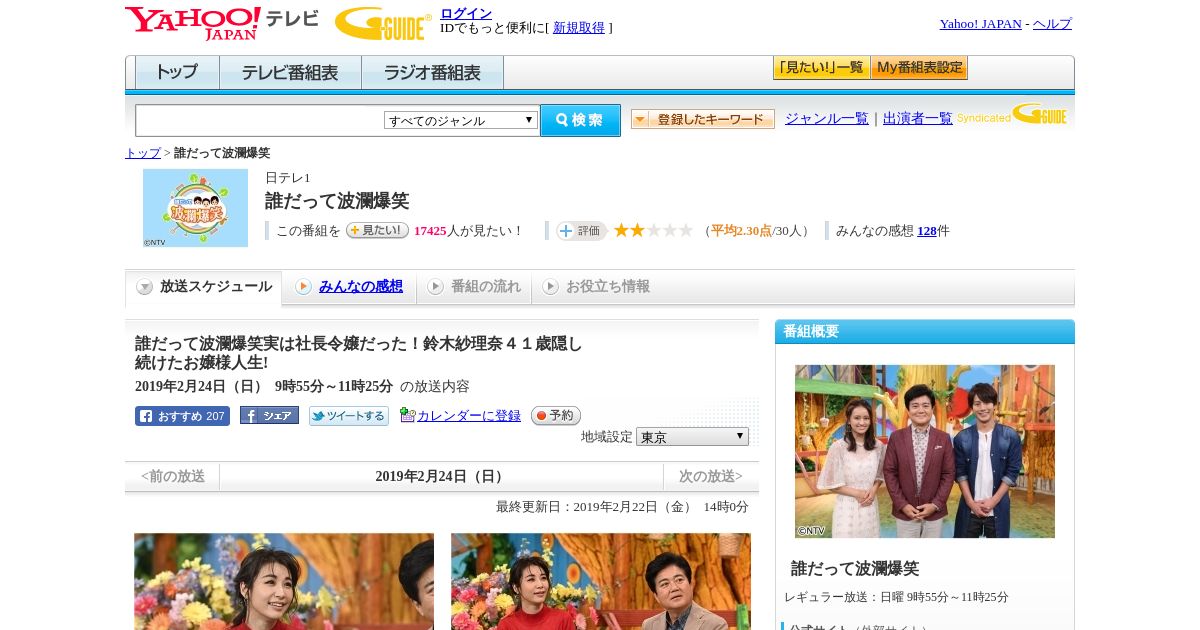The height and width of the screenshot is (630, 1200).
Task: Click the calendar icon beside カレンダーに登録
Action: click(407, 415)
